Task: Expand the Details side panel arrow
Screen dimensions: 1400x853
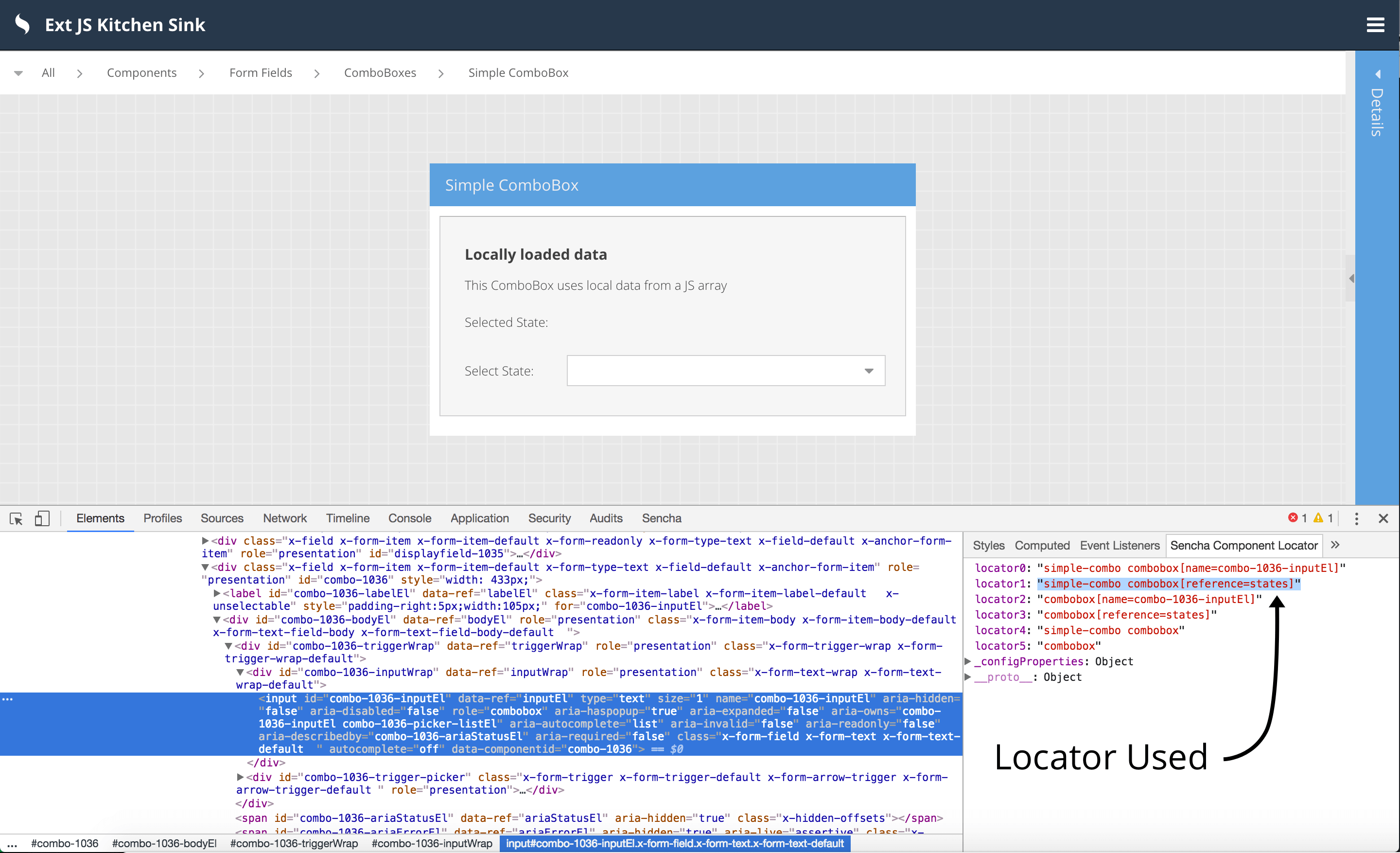Action: (1377, 74)
